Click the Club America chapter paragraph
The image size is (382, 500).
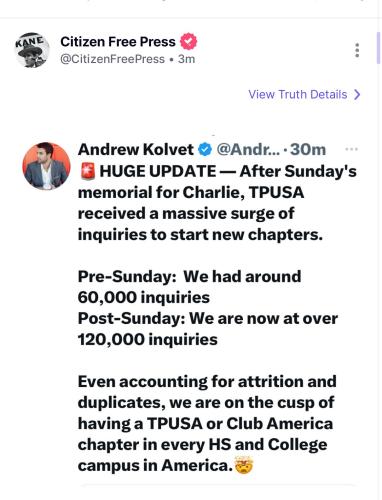[207, 424]
